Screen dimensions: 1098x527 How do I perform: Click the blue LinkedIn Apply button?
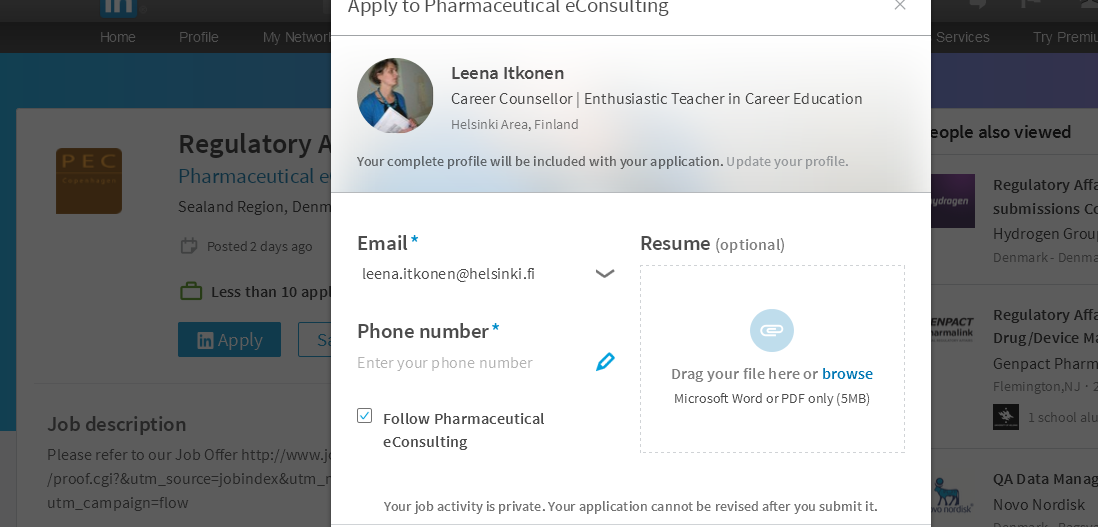pos(229,339)
